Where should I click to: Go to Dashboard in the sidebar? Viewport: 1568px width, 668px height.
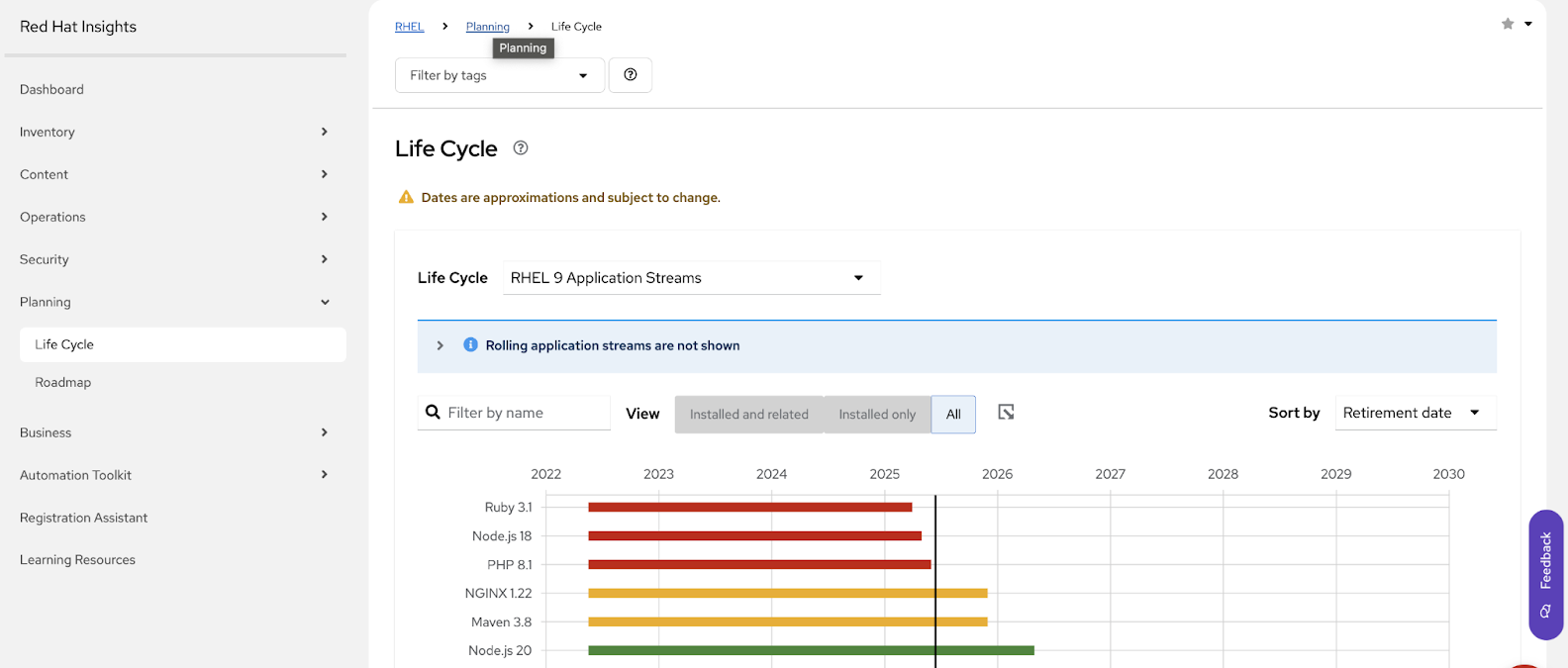pyautogui.click(x=51, y=89)
